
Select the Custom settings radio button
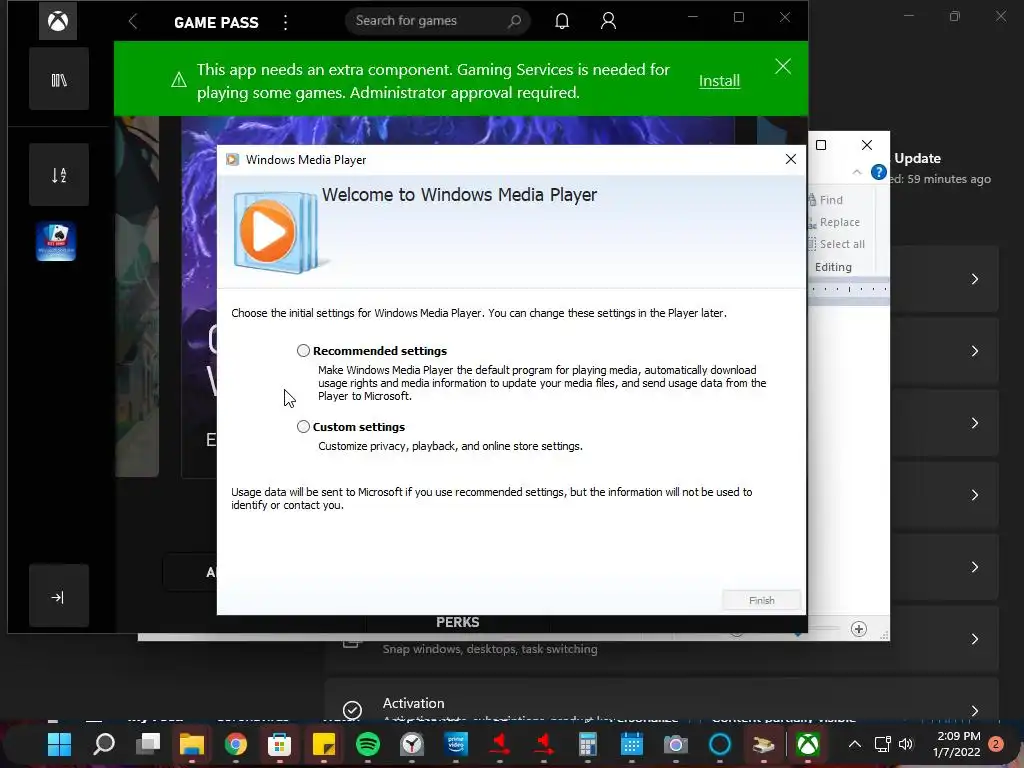click(303, 426)
